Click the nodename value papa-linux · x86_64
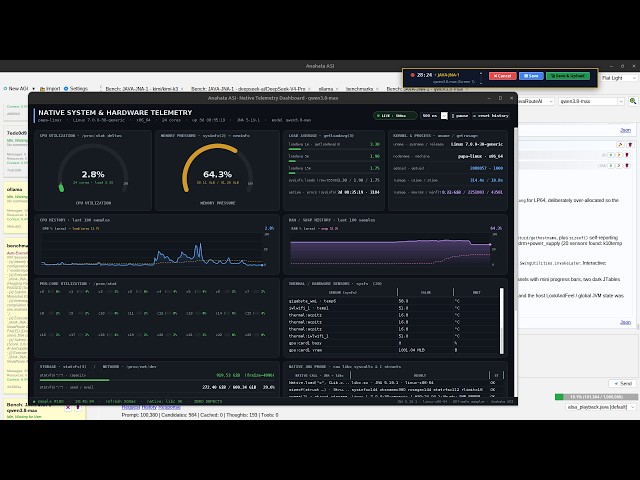This screenshot has height=480, width=640. [x=480, y=156]
